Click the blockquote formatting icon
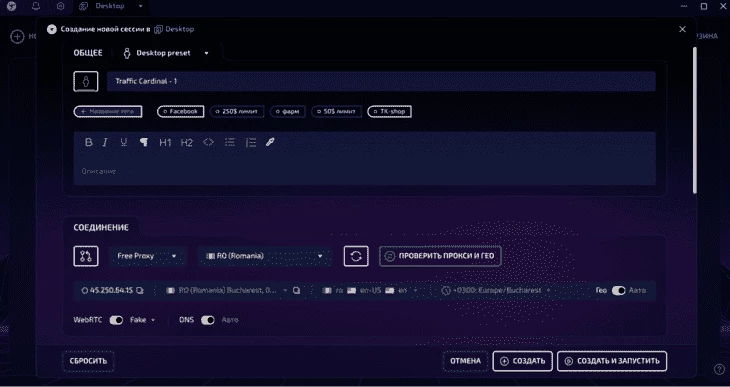Screen dimensions: 730x387 pos(144,143)
